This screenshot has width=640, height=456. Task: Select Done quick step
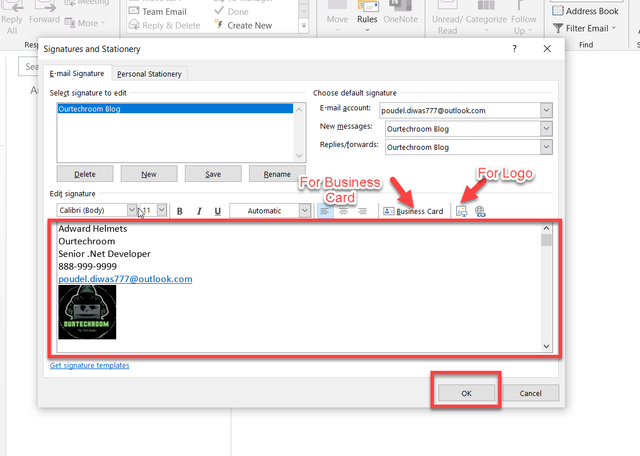(x=231, y=11)
